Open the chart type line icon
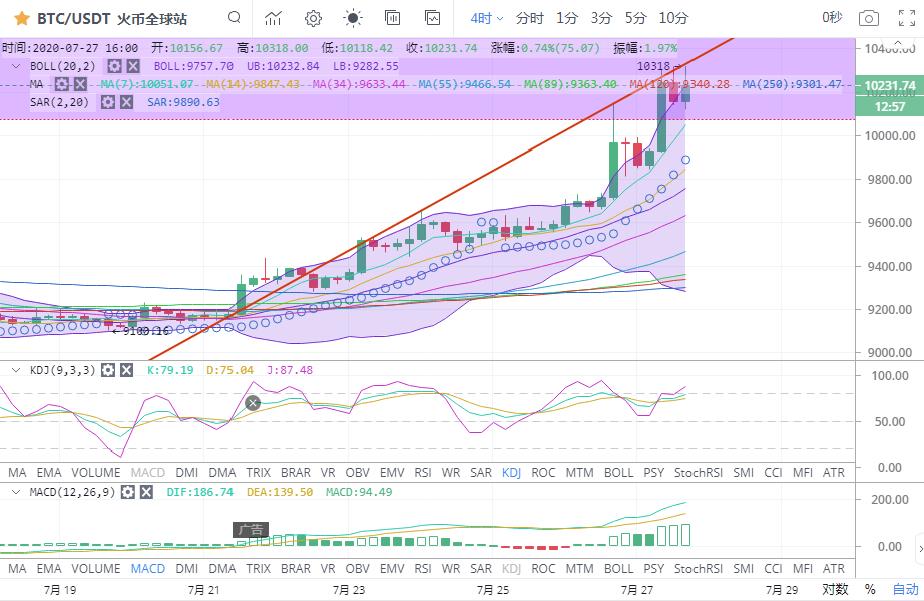The height and width of the screenshot is (601, 924). [273, 18]
